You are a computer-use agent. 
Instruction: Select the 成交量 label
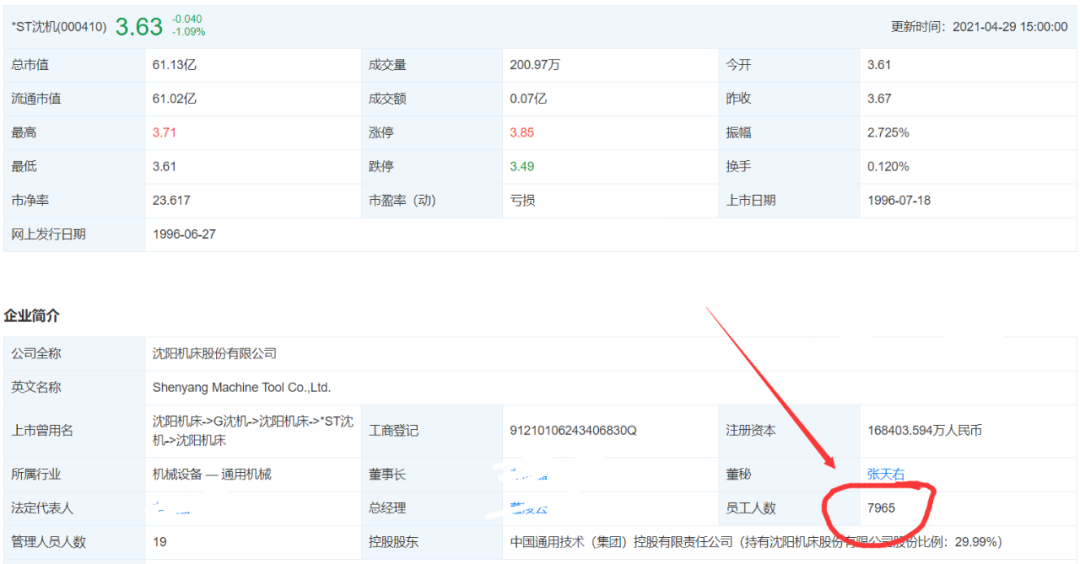(x=387, y=65)
